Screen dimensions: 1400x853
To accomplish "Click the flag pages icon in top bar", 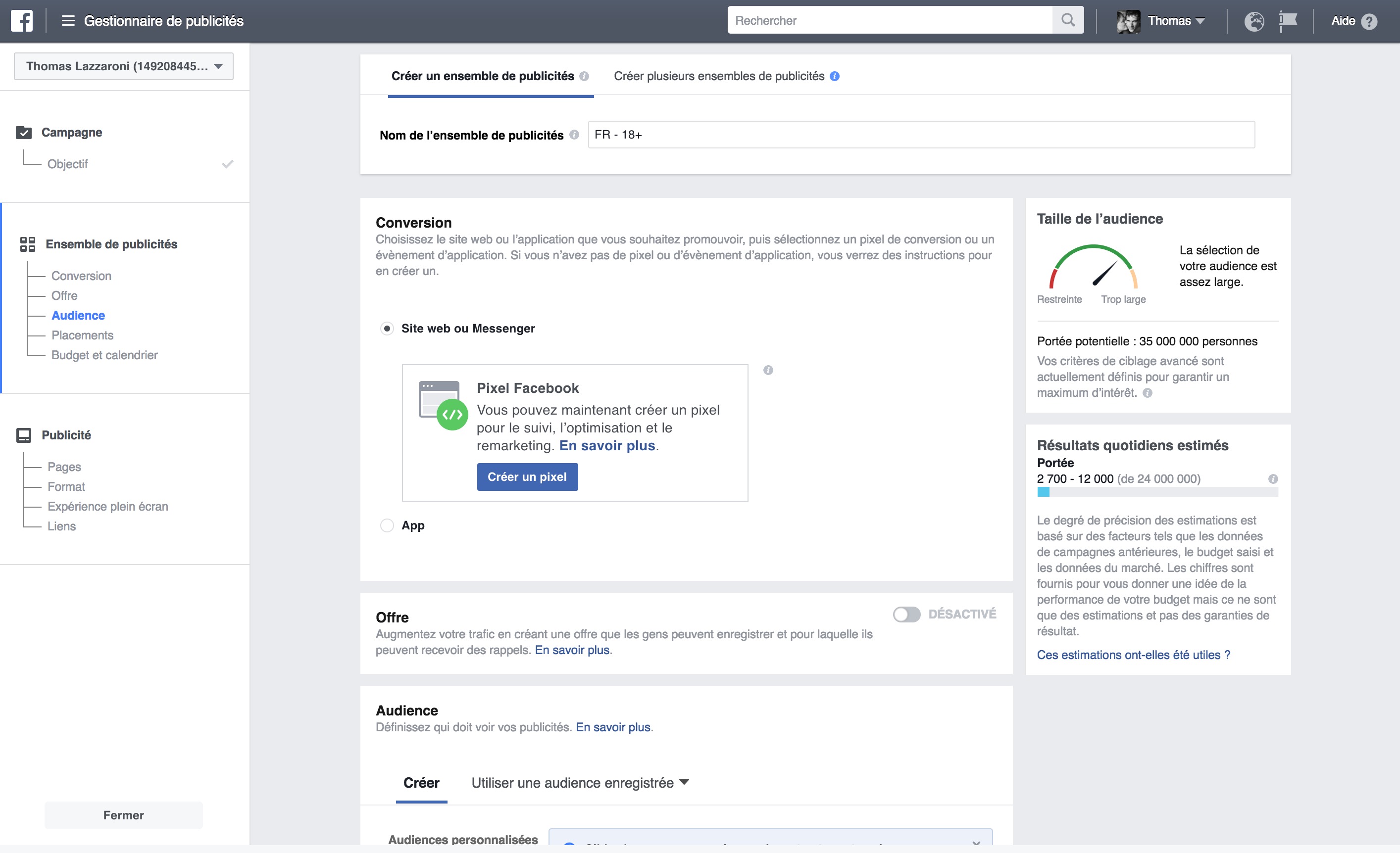I will [x=1288, y=21].
